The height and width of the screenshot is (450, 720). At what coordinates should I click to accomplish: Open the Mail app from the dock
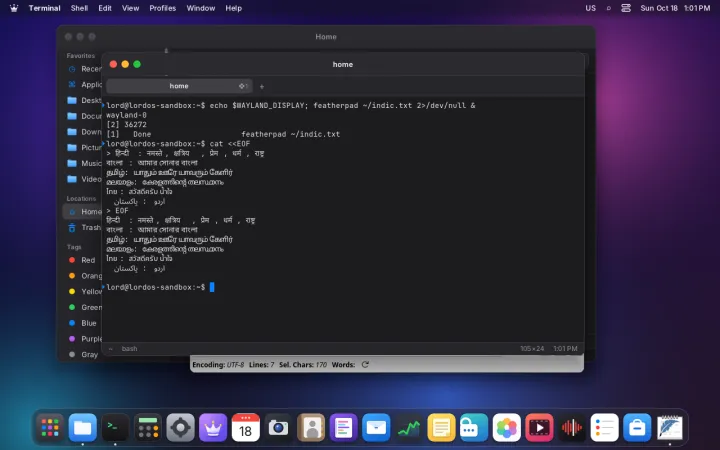pos(376,428)
